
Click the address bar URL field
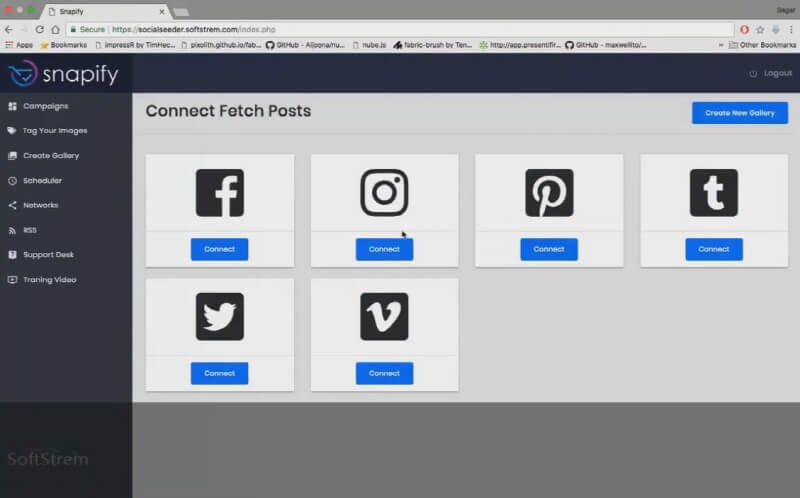[x=399, y=30]
